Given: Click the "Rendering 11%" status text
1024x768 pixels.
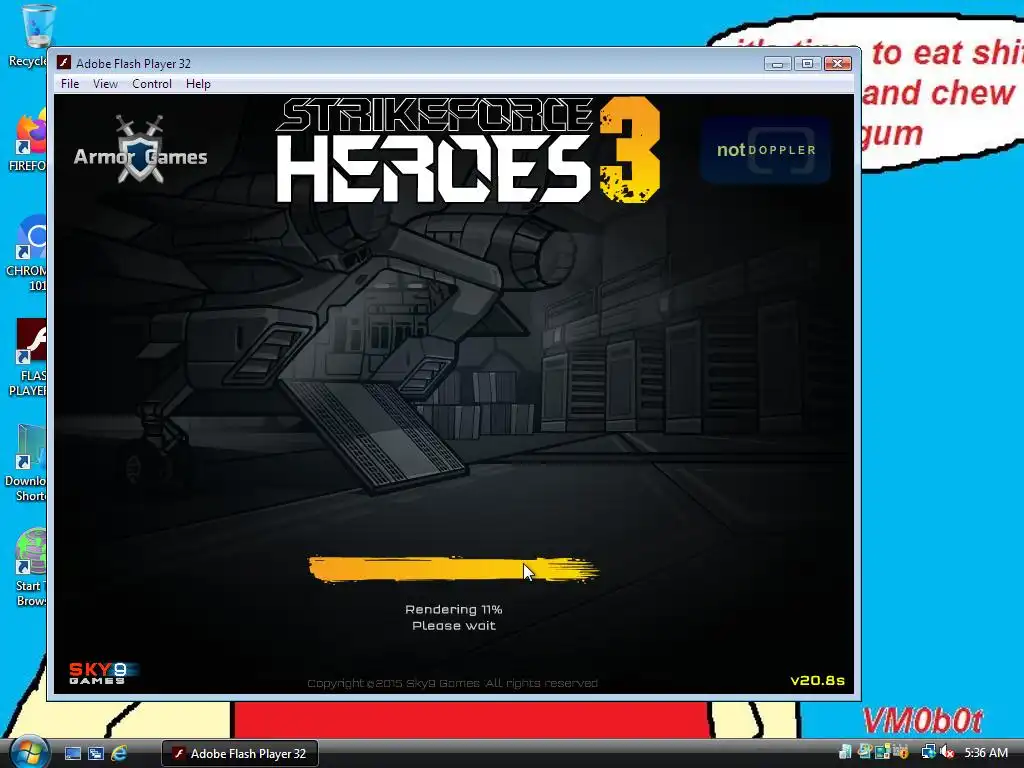Looking at the screenshot, I should [453, 609].
